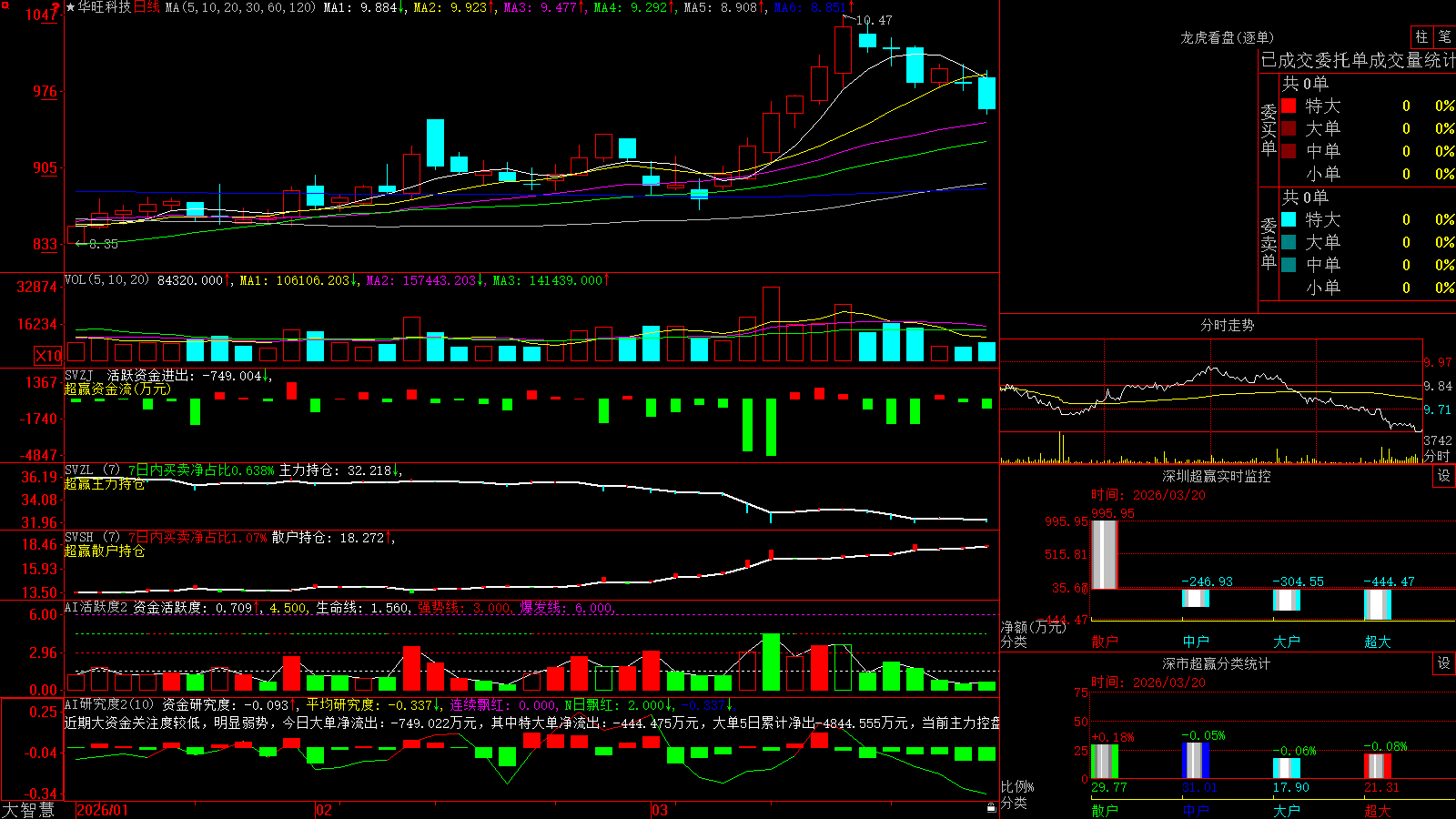Click the 日线 period label
This screenshot has width=1456, height=819.
point(147,7)
